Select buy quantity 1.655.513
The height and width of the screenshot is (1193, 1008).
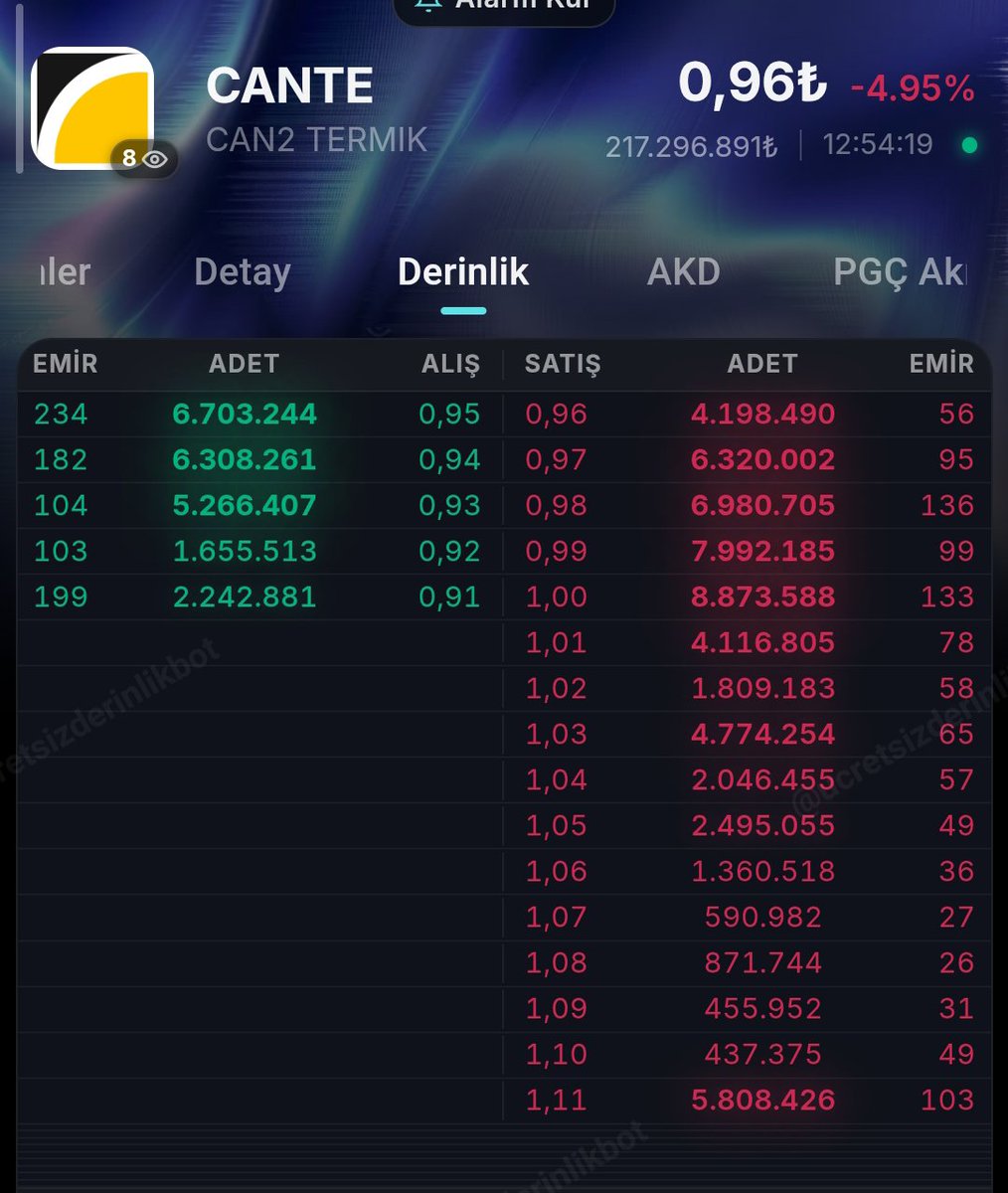[x=245, y=551]
